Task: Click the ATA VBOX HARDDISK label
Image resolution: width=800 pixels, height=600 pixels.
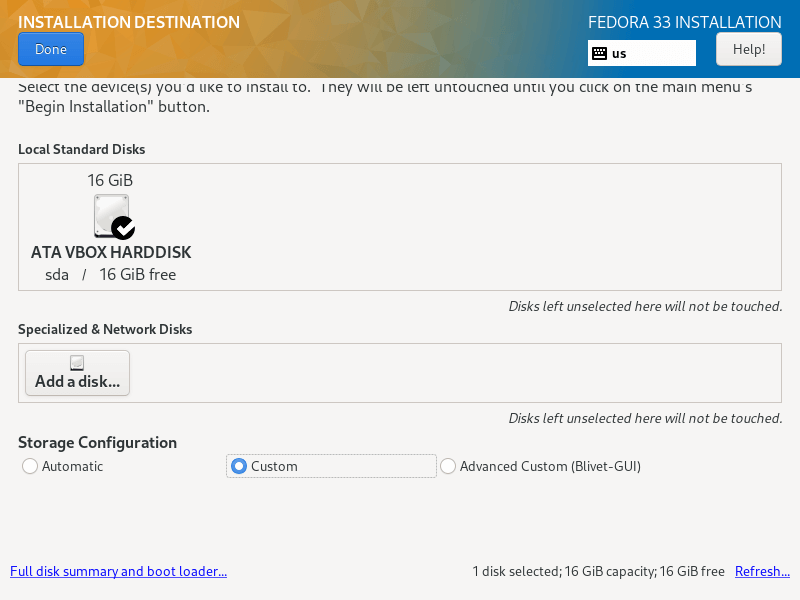Action: [x=111, y=252]
